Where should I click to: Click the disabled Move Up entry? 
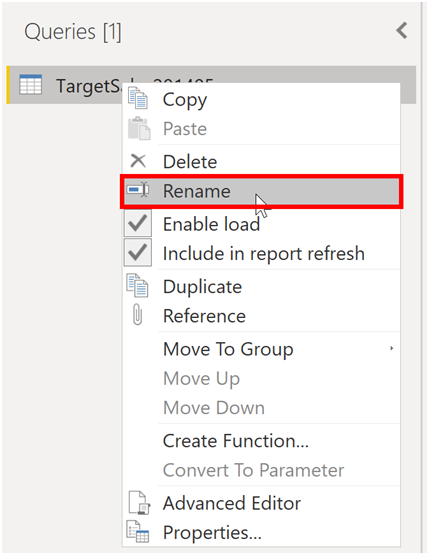[201, 379]
